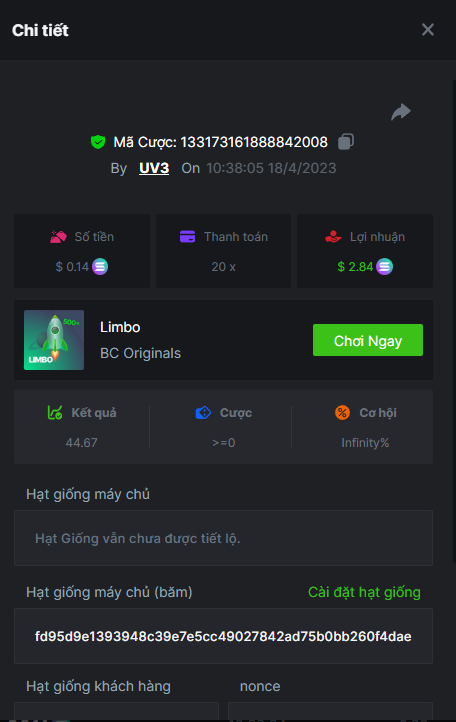
Task: Click the coin icon beside $ 0.14
Action: [x=100, y=267]
